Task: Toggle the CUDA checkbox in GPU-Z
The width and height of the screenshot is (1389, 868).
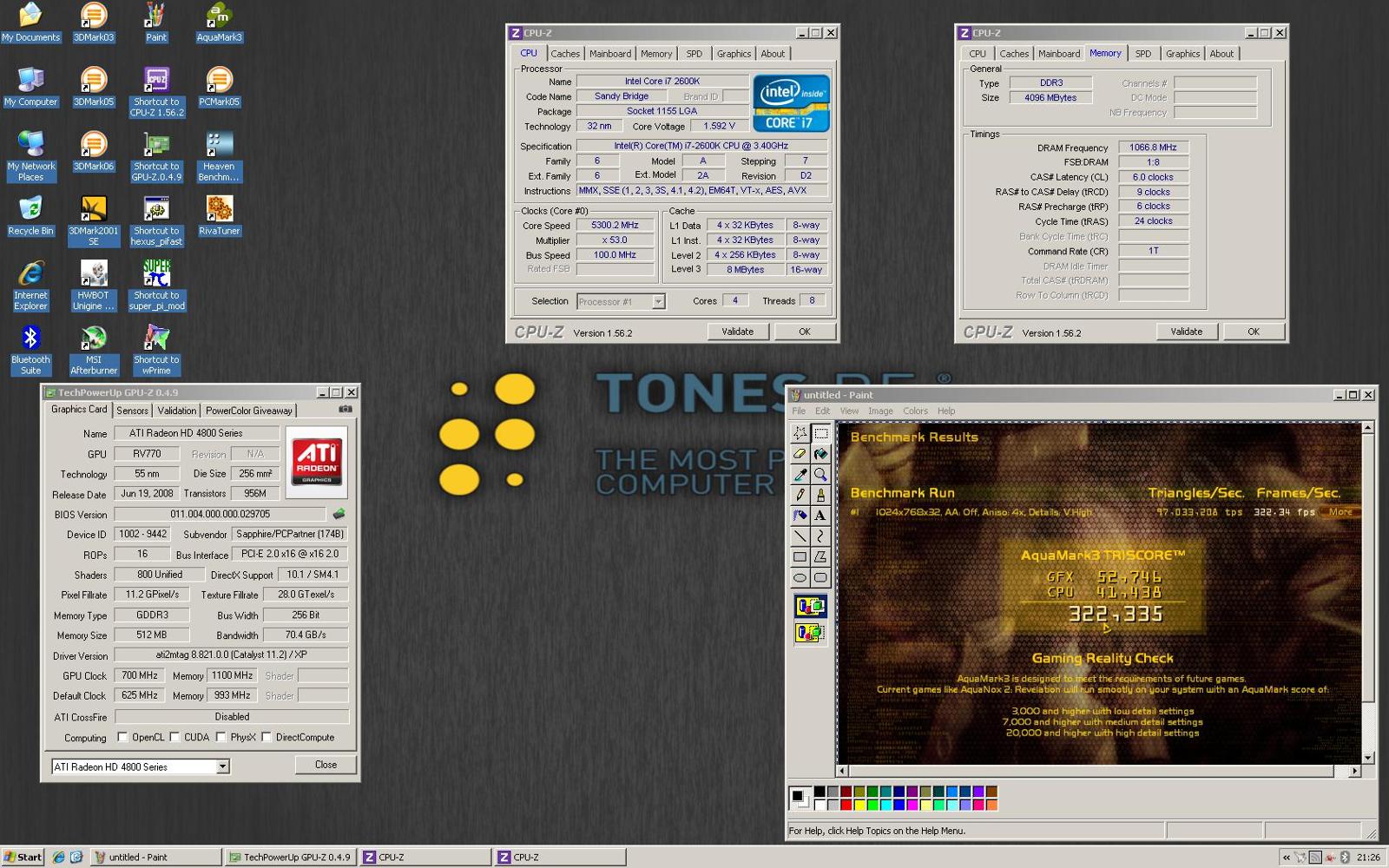Action: [x=174, y=737]
